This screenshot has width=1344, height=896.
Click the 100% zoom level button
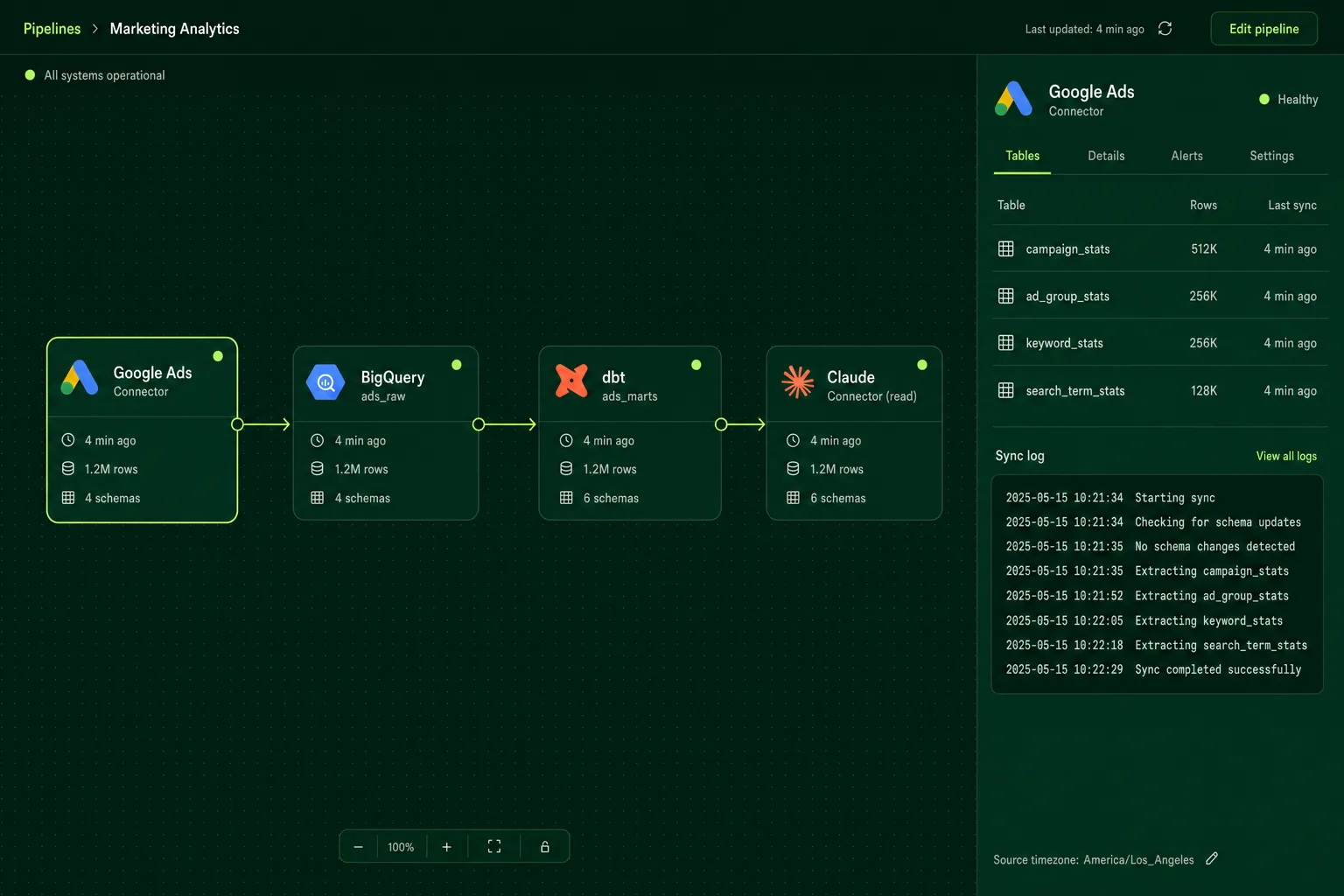pyautogui.click(x=401, y=847)
